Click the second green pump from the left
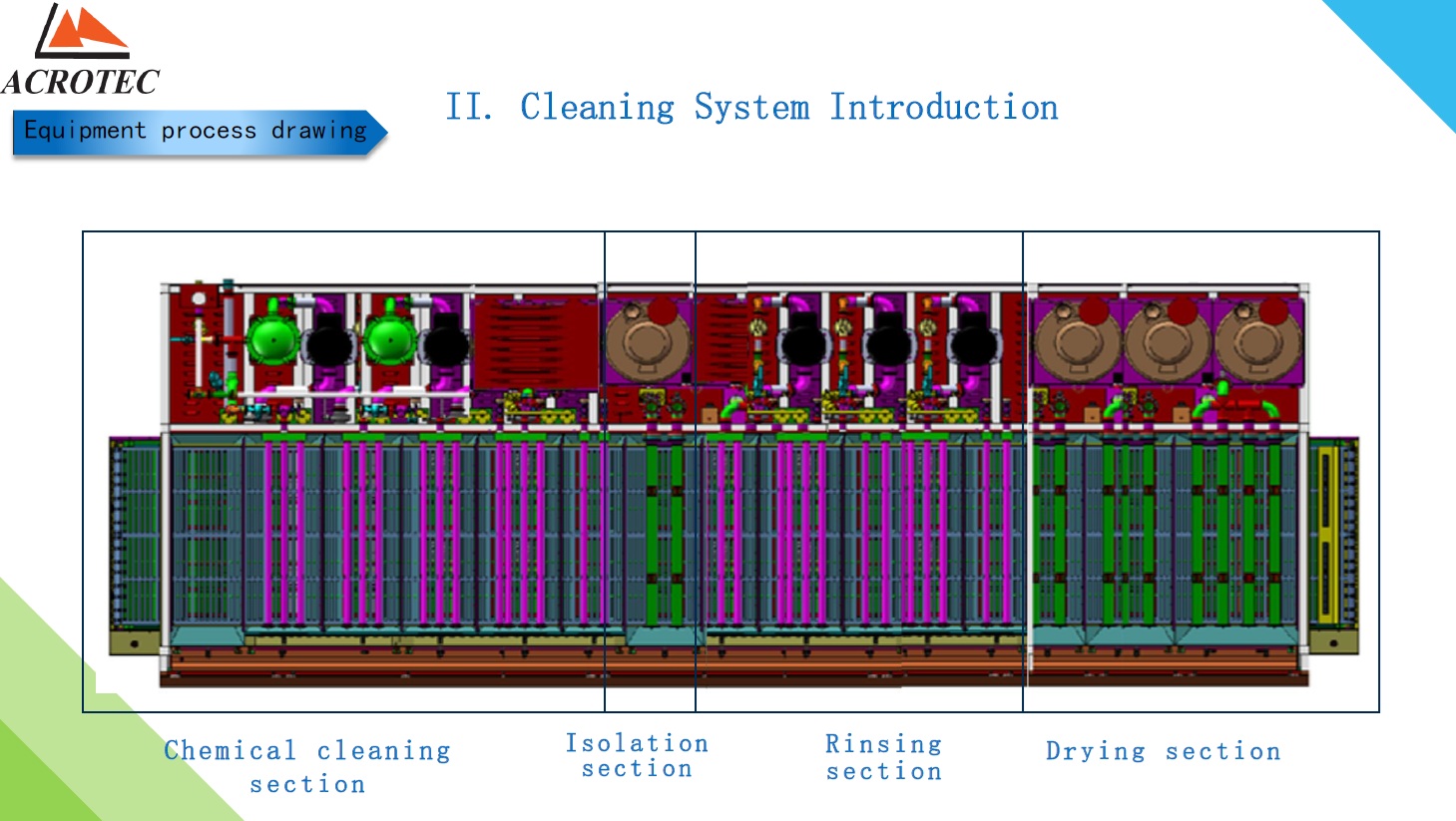 (x=387, y=340)
